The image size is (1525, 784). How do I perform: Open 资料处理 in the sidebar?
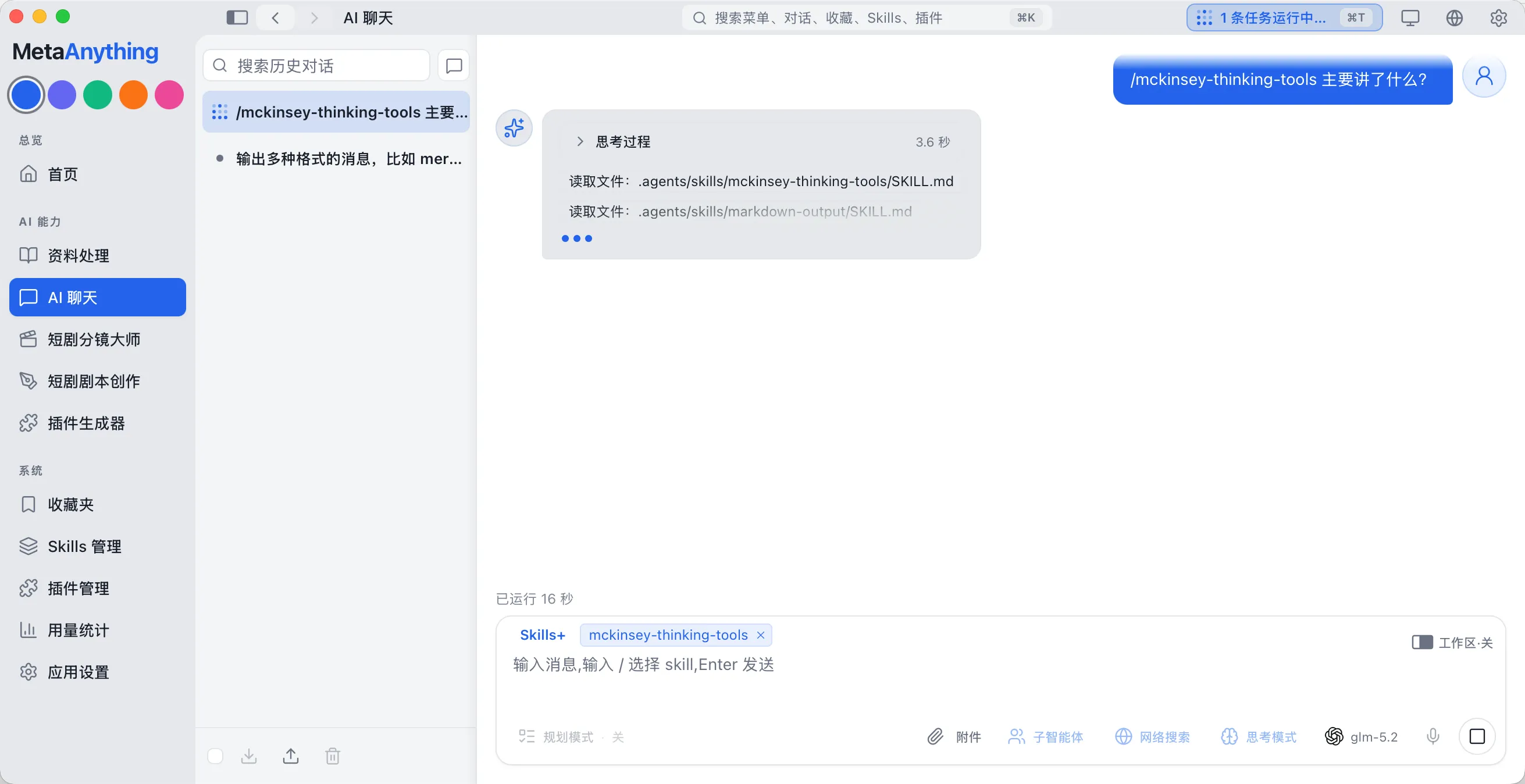(x=98, y=255)
